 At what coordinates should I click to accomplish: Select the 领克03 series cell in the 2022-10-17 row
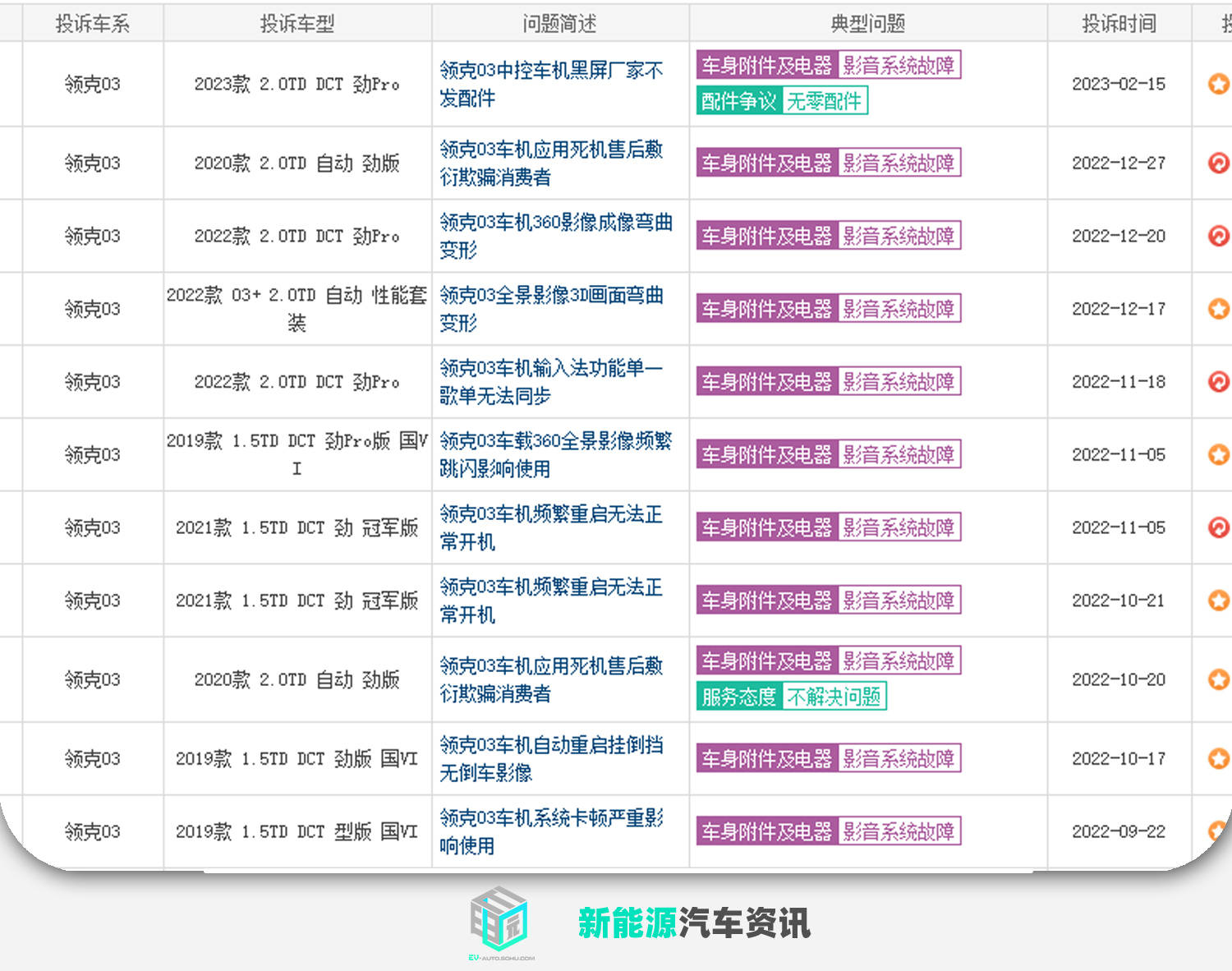(x=92, y=758)
